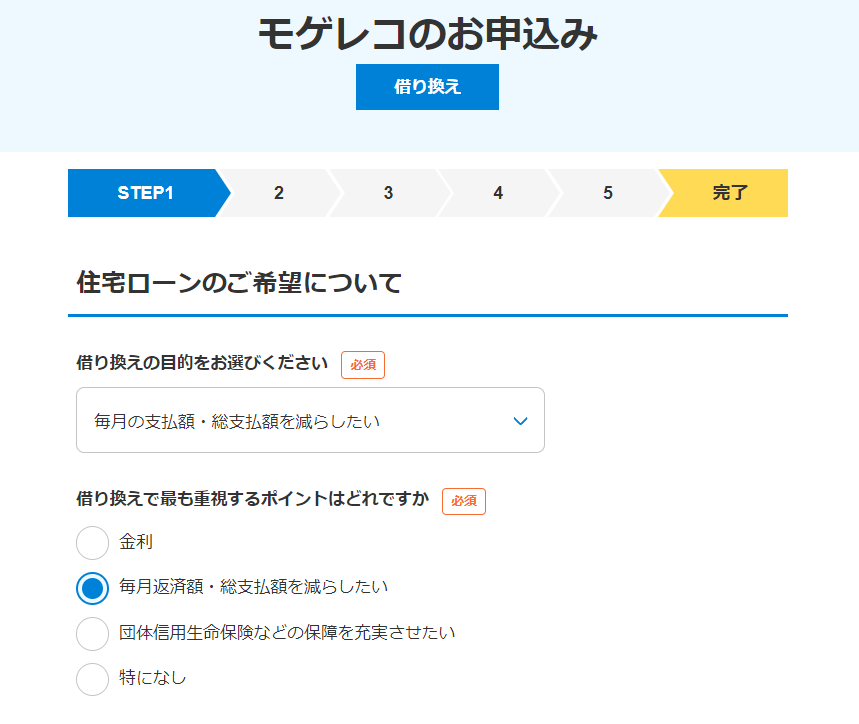The height and width of the screenshot is (724, 859).
Task: Open the 借り換えの目的 dropdown
Action: 310,420
